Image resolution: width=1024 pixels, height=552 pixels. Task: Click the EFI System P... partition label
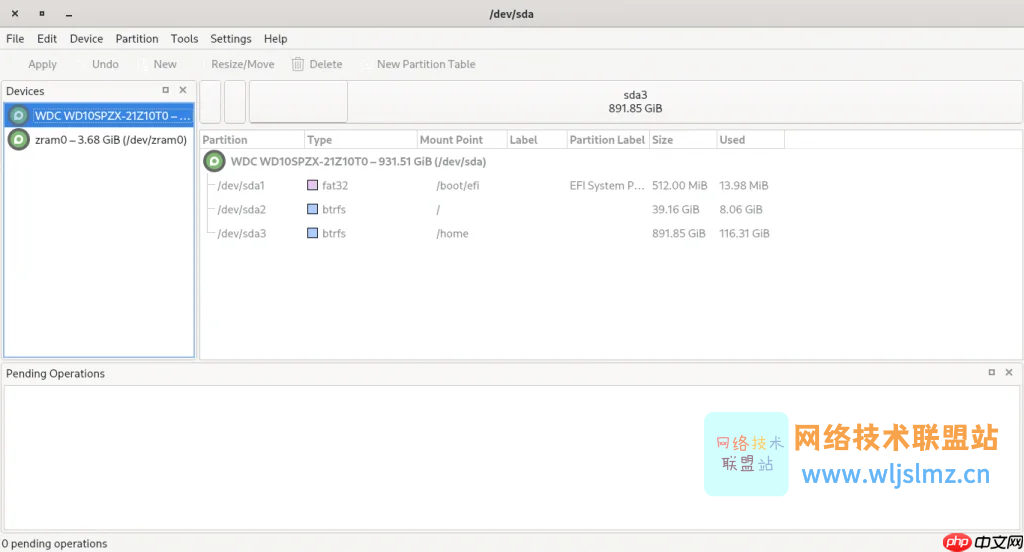(x=607, y=186)
